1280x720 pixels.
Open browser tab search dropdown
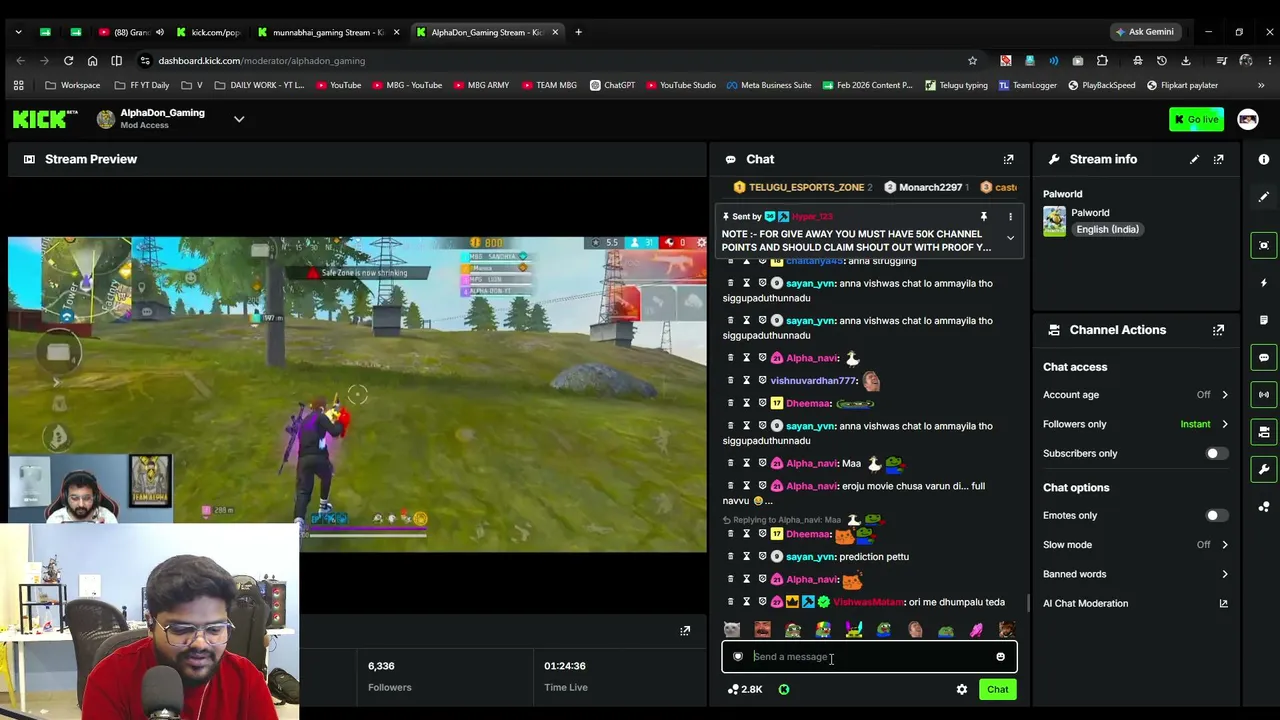point(18,32)
